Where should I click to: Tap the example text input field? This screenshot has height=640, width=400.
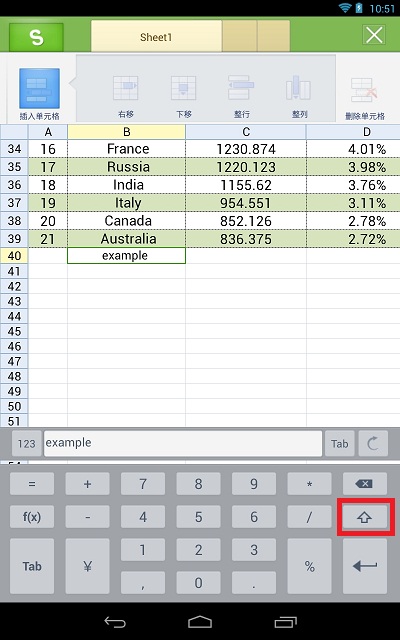(183, 444)
